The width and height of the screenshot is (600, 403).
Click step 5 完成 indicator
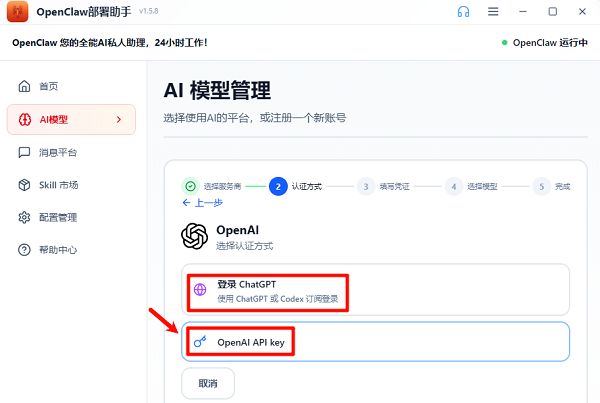tap(541, 186)
